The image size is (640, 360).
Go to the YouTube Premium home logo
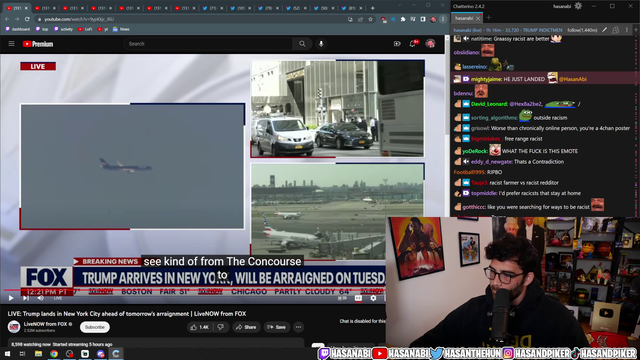[38, 44]
